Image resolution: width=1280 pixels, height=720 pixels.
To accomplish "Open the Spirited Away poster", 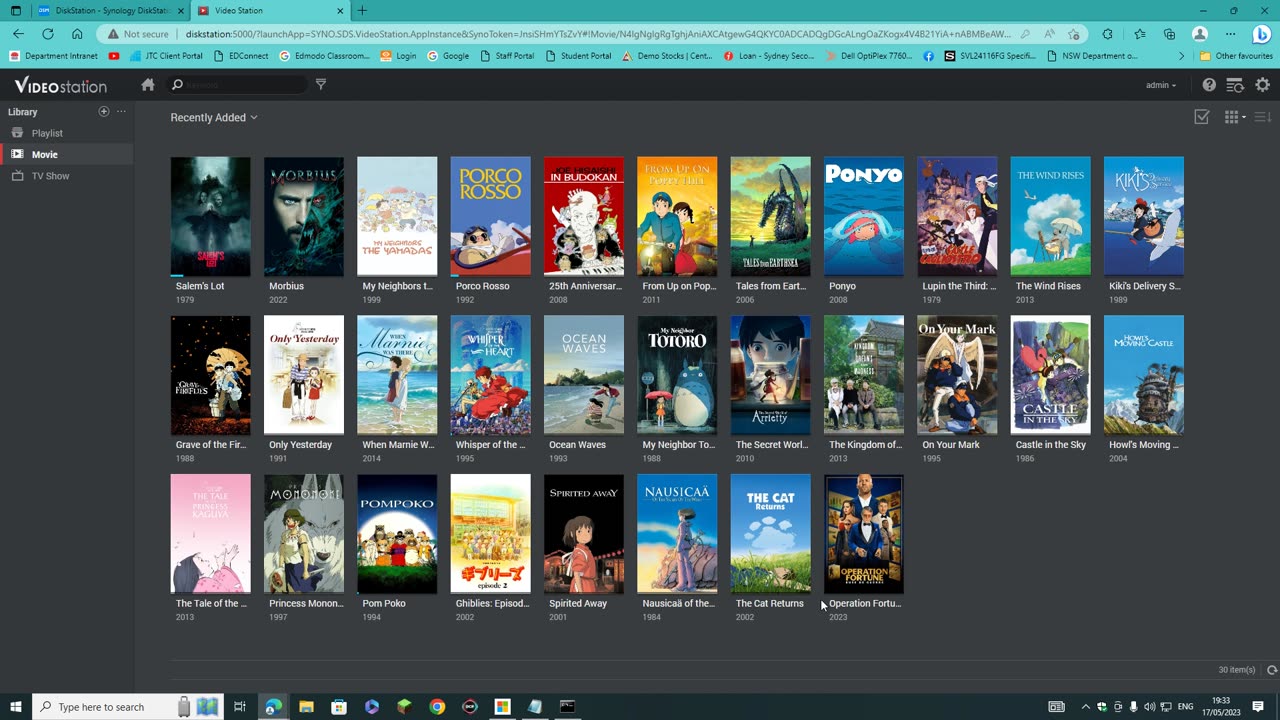I will 583,534.
